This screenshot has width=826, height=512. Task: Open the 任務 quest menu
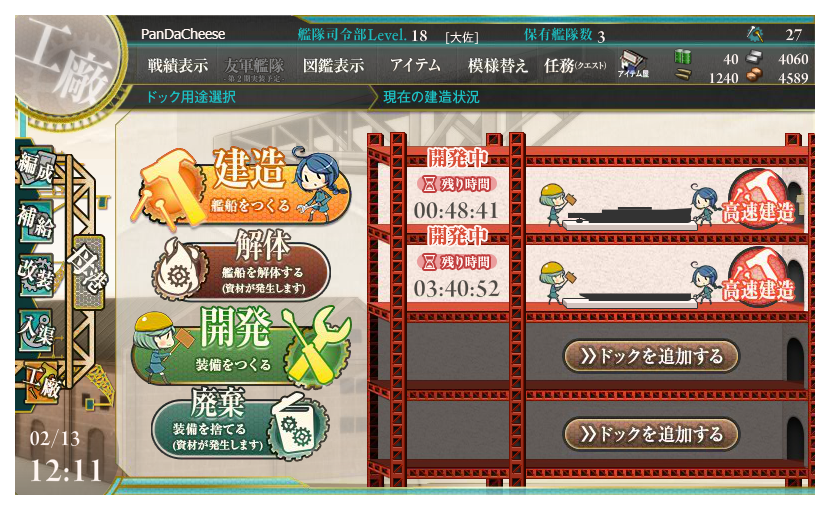[575, 66]
